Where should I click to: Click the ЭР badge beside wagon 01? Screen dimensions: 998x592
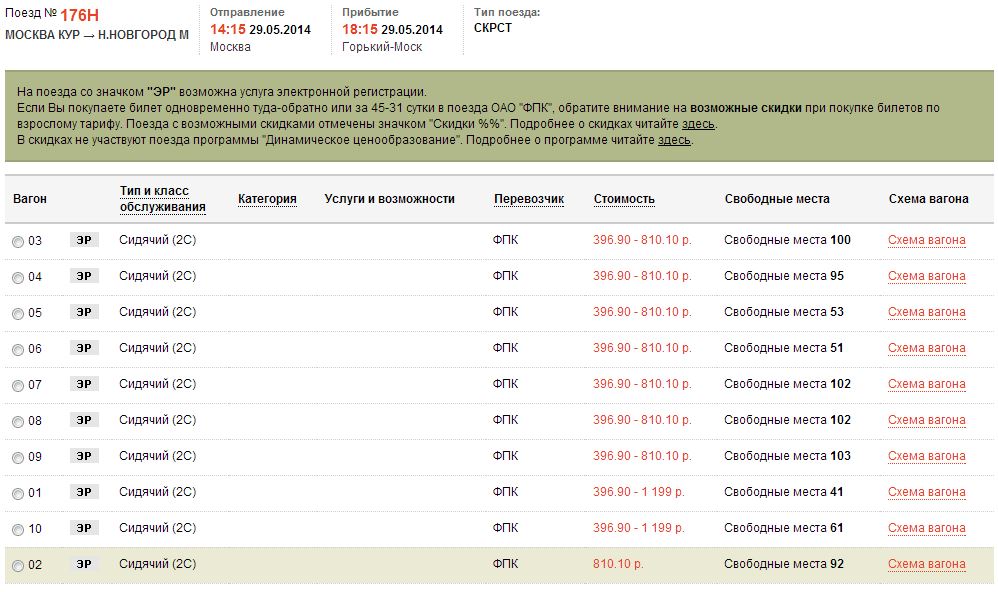(84, 492)
